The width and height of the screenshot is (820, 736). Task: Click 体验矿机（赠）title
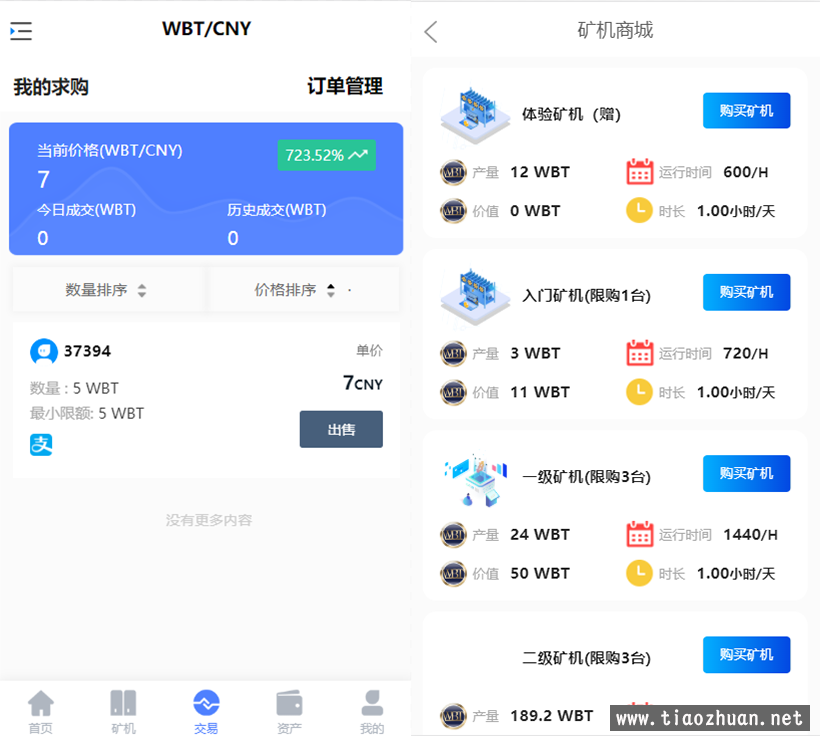[x=571, y=114]
